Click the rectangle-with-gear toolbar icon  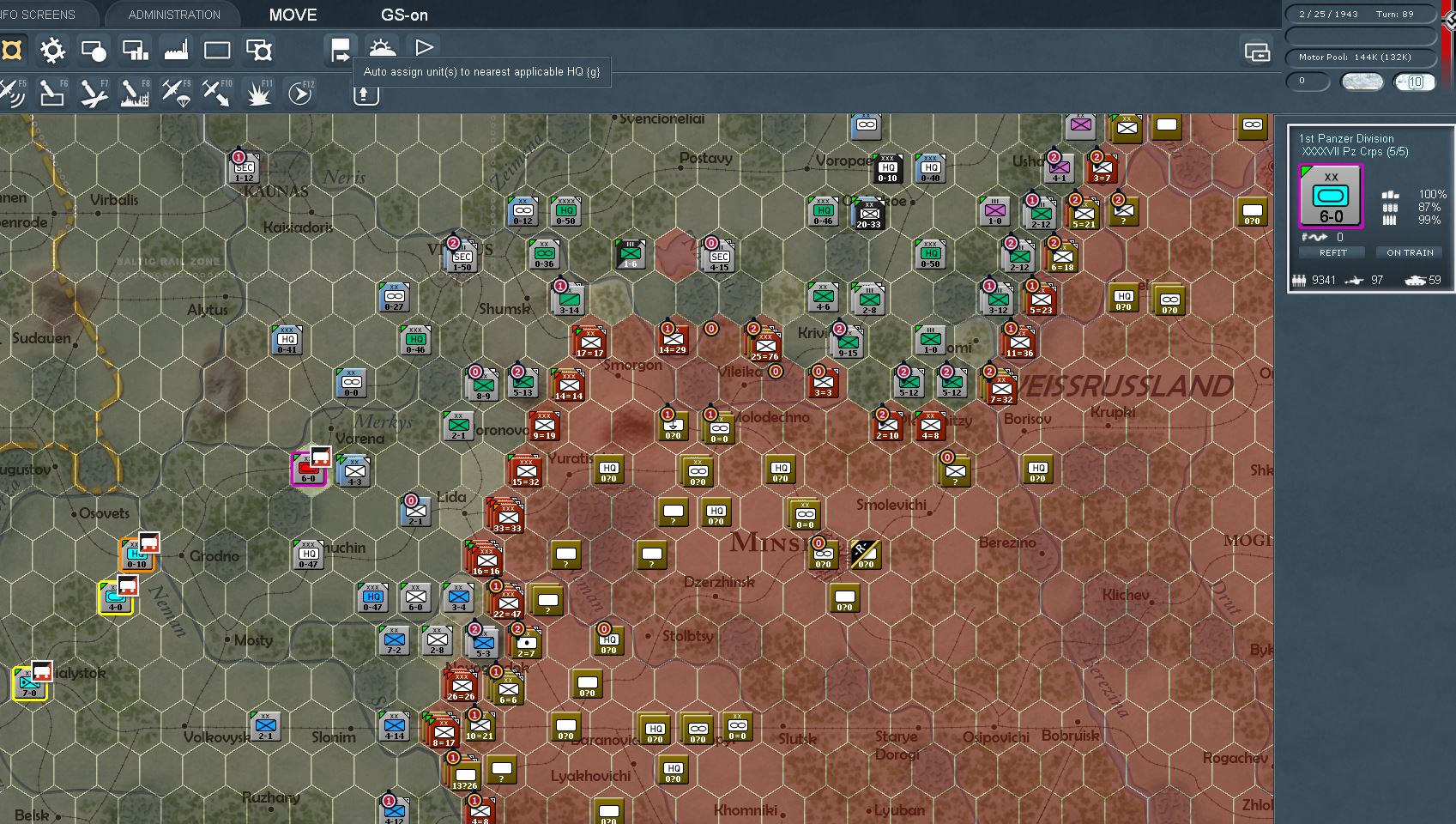[258, 51]
